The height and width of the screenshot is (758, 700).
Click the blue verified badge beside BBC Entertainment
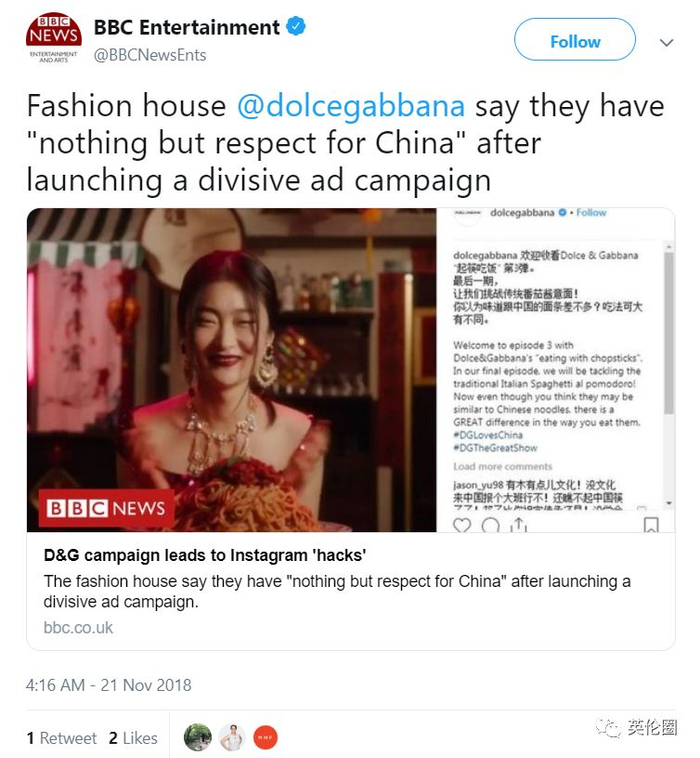click(296, 26)
